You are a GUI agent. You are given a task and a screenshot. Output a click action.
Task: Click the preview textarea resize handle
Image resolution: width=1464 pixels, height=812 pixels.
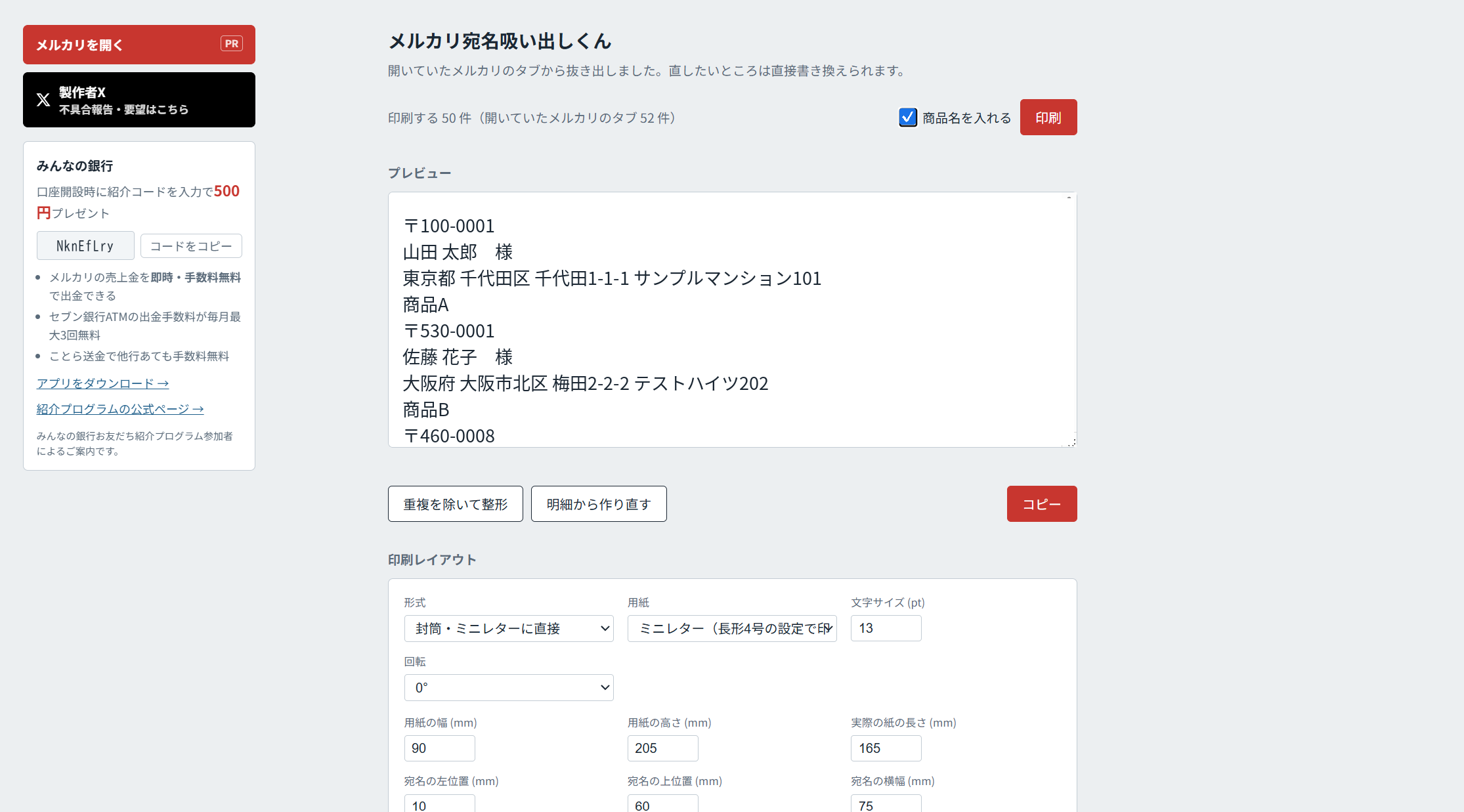pyautogui.click(x=1071, y=442)
